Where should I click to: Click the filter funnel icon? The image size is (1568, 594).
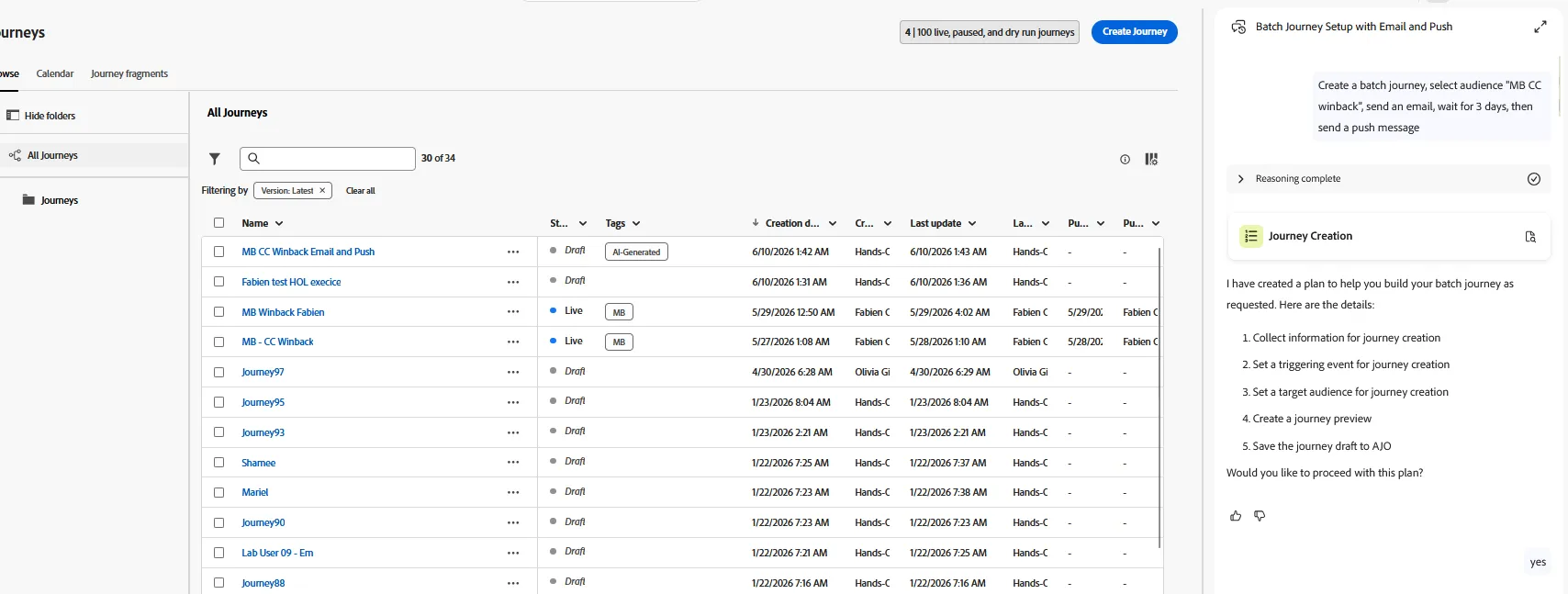215,159
